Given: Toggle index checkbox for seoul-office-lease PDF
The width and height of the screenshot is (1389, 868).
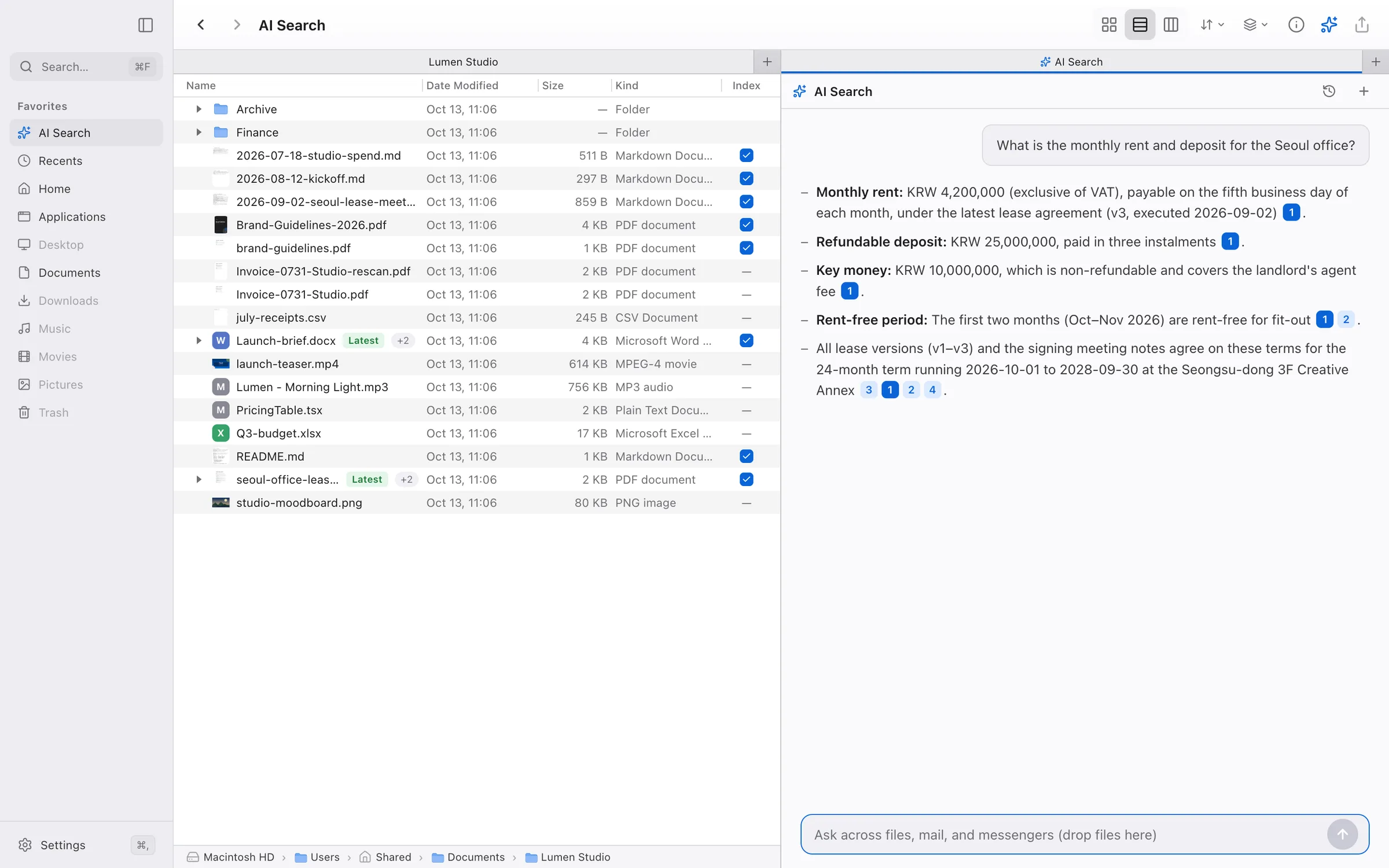Looking at the screenshot, I should pos(746,480).
